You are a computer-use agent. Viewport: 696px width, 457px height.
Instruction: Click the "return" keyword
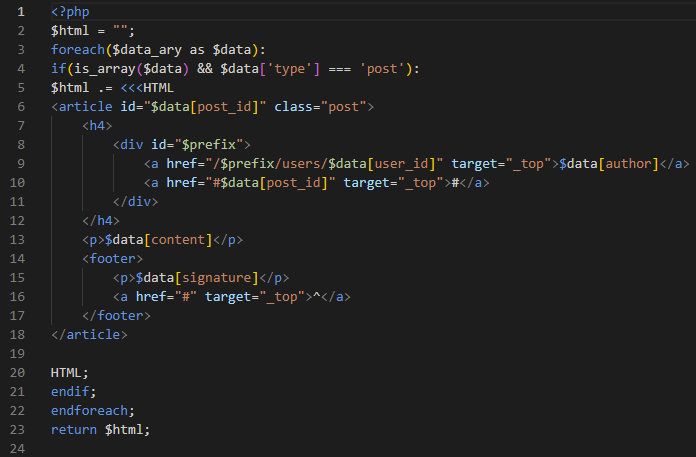click(74, 430)
